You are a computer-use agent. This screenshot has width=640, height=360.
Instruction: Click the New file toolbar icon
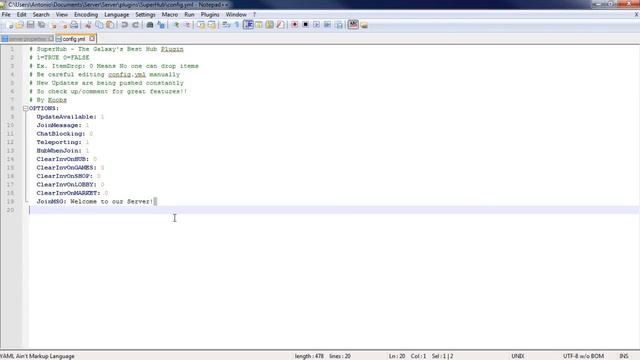point(10,25)
